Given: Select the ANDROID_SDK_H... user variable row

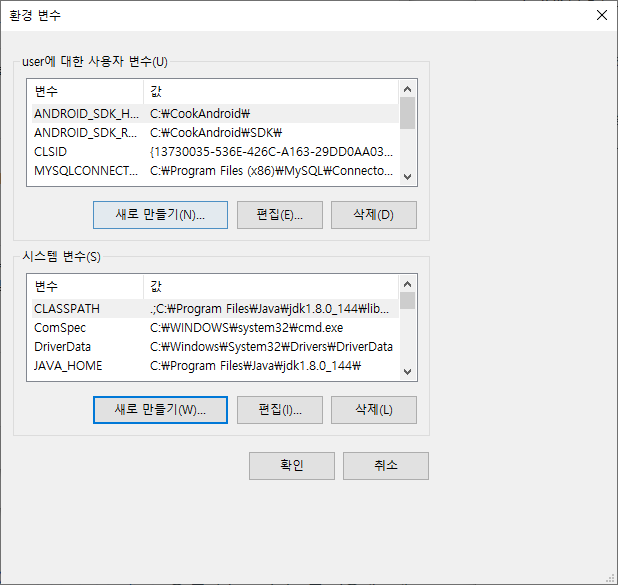Looking at the screenshot, I should point(215,114).
